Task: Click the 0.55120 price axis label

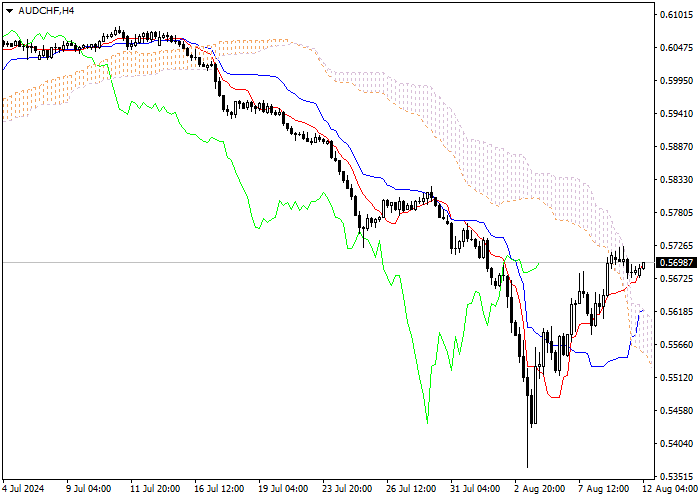Action: tap(676, 378)
